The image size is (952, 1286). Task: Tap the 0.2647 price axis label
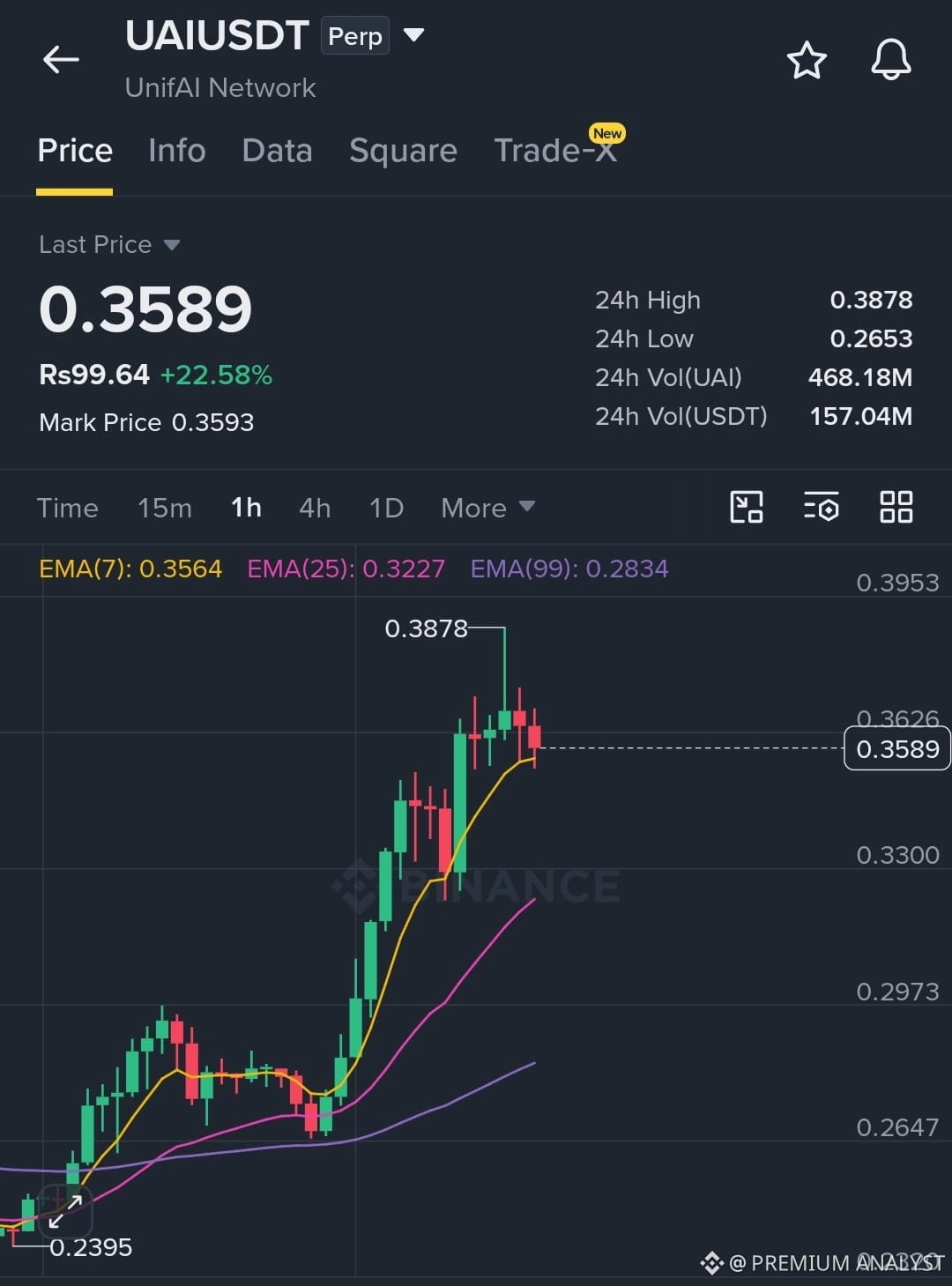[897, 1127]
